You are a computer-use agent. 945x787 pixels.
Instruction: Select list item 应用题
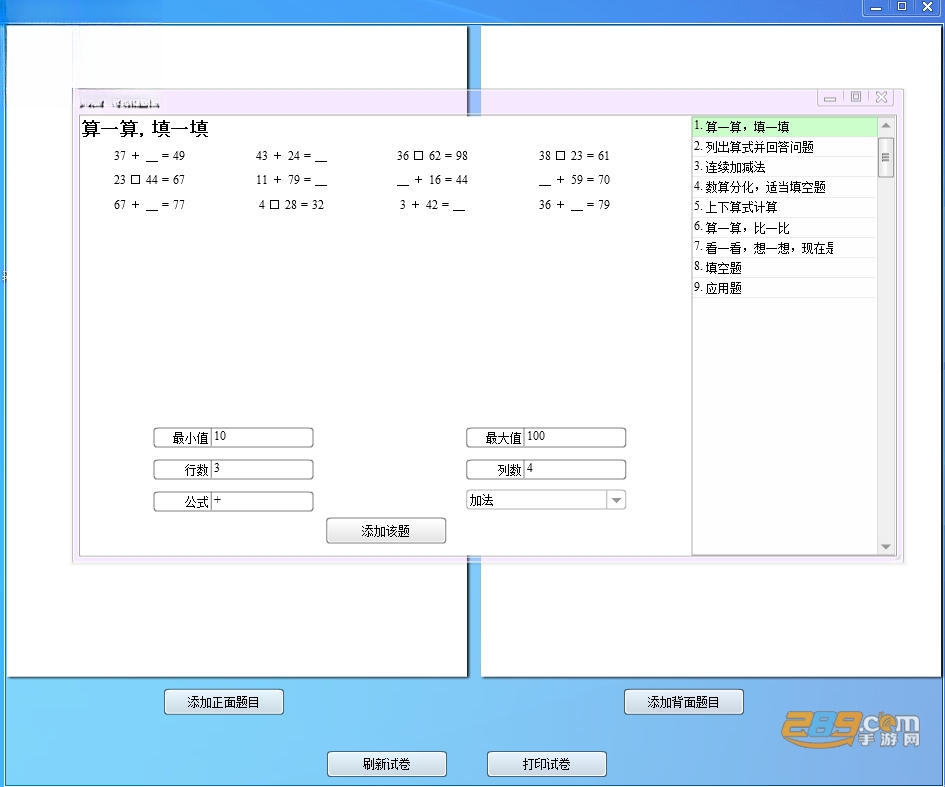pos(785,288)
